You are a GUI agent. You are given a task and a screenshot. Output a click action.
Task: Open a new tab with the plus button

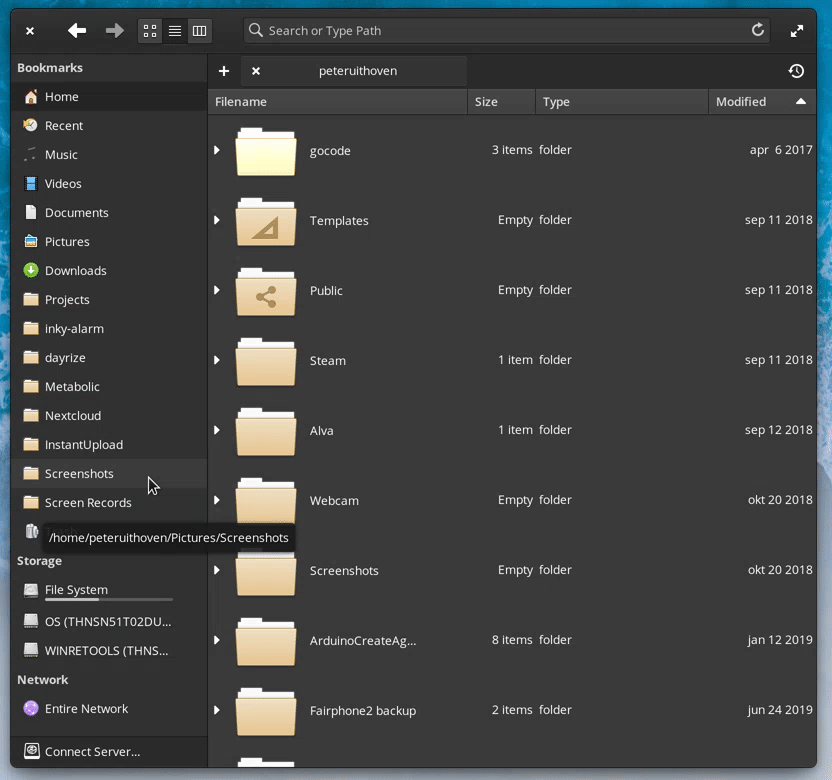coord(224,71)
